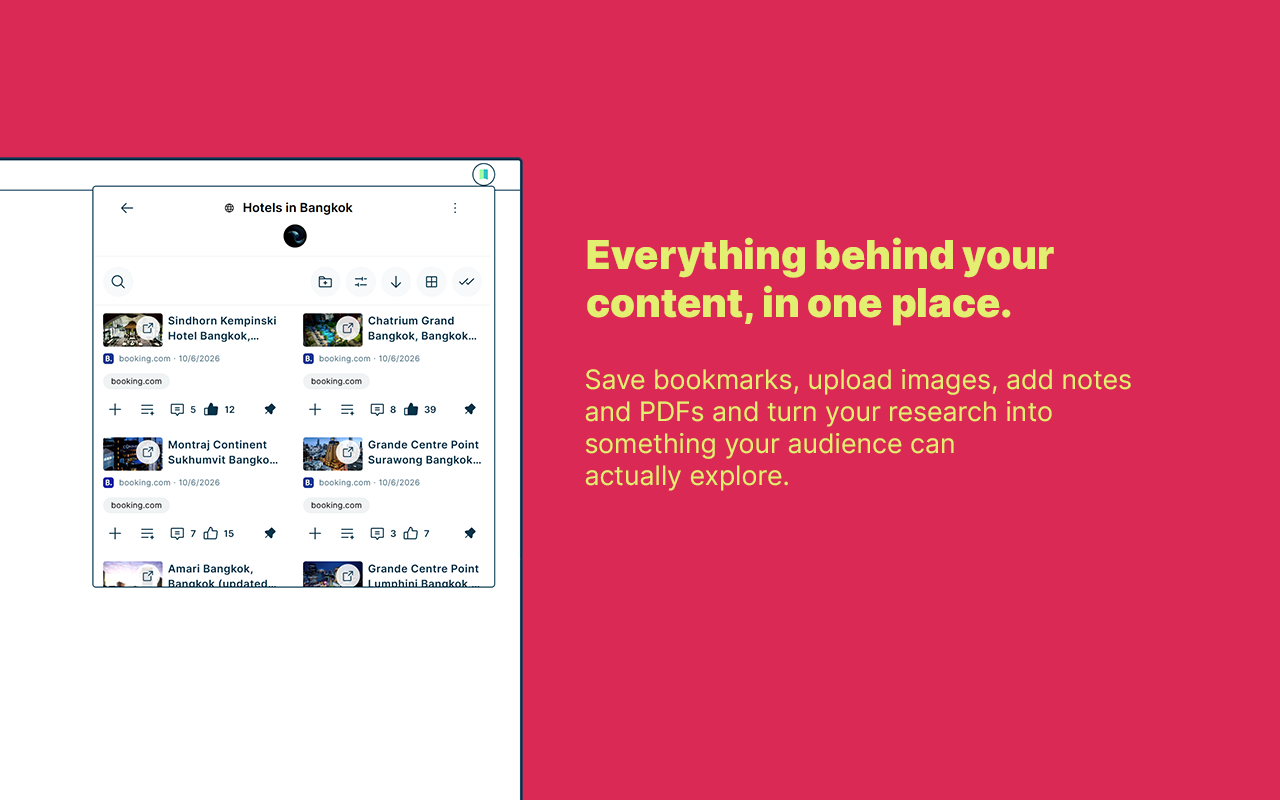This screenshot has width=1280, height=800.
Task: Go back using the arrow beside Hotels in Bangkok
Action: (x=127, y=208)
